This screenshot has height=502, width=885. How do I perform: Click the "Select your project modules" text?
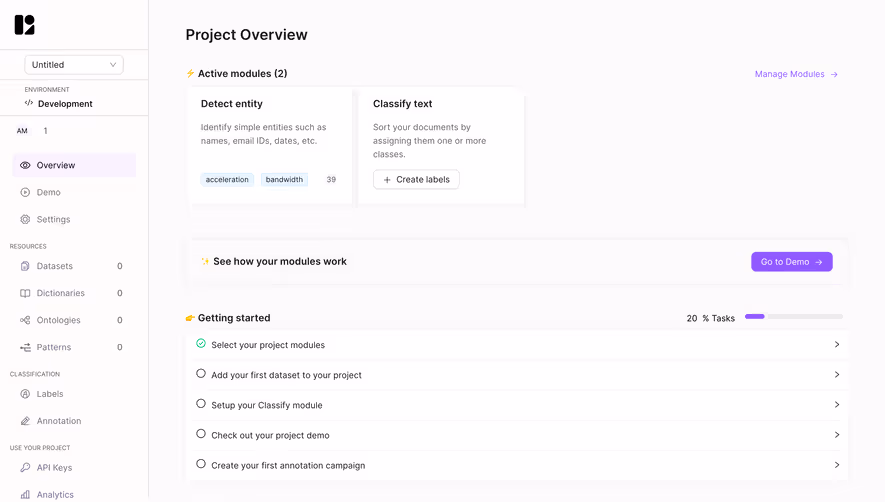coord(268,345)
